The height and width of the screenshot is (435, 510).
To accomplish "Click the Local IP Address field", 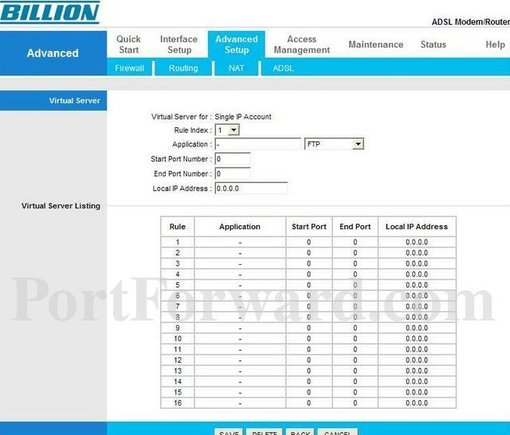I will pos(251,188).
